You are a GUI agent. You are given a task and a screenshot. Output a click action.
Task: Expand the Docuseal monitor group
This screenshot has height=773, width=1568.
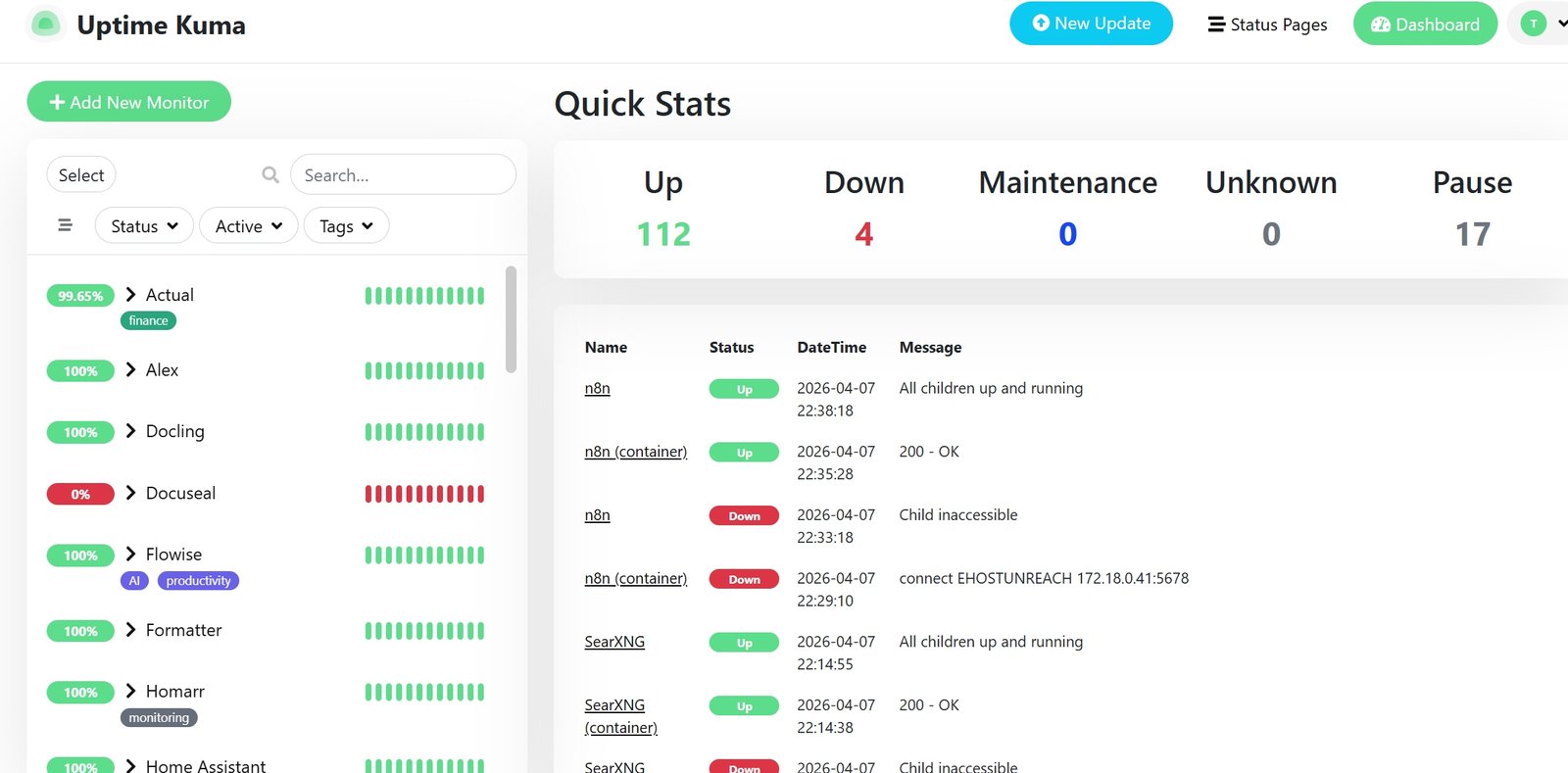point(130,493)
